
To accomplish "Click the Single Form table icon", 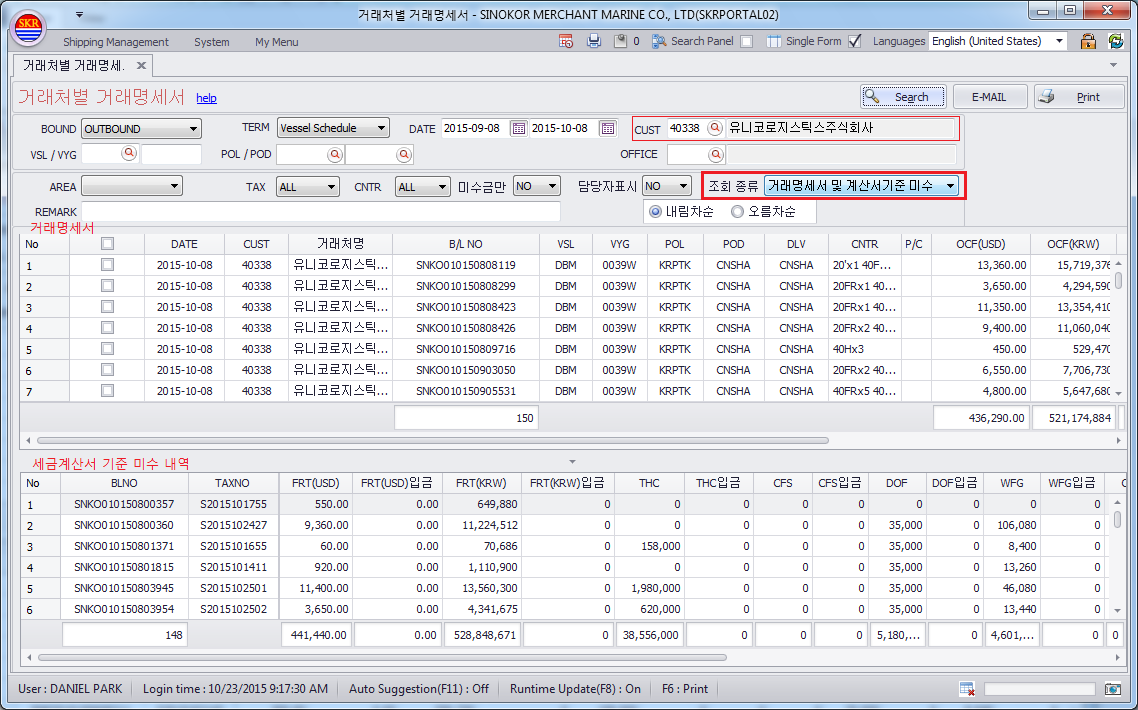I will (774, 41).
